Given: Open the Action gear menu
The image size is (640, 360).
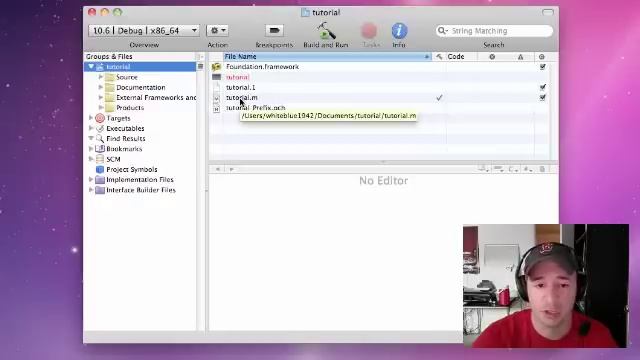Looking at the screenshot, I should 218,31.
